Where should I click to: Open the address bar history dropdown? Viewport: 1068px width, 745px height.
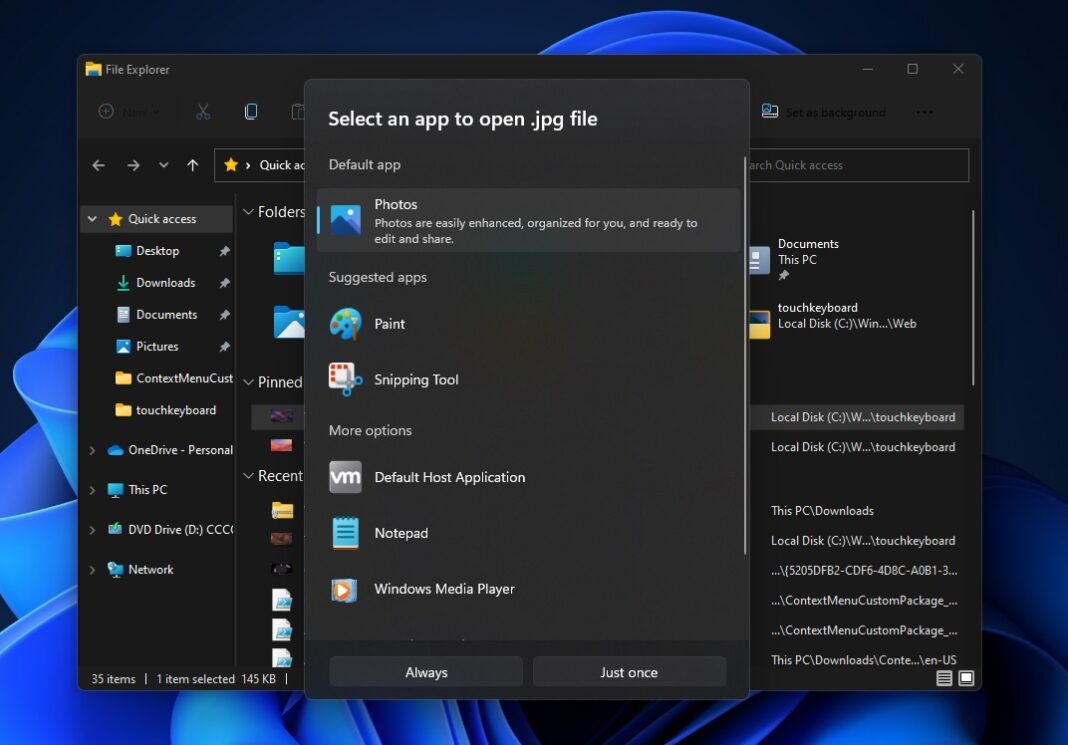tap(163, 165)
